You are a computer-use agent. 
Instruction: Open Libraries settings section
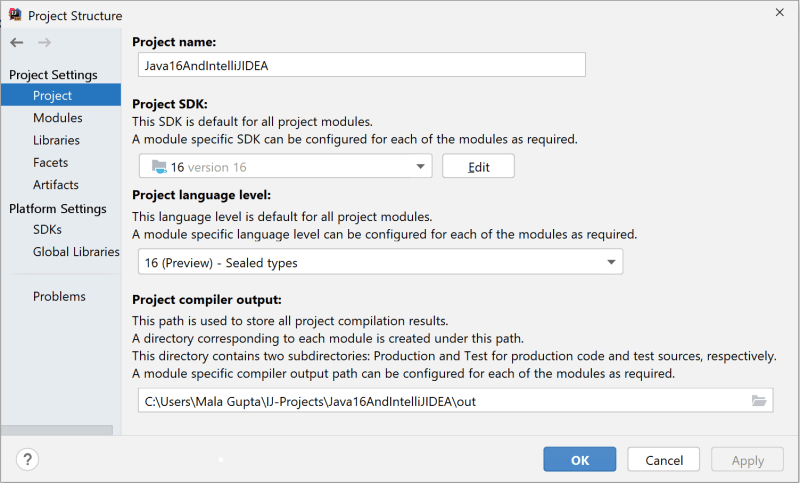coord(56,140)
